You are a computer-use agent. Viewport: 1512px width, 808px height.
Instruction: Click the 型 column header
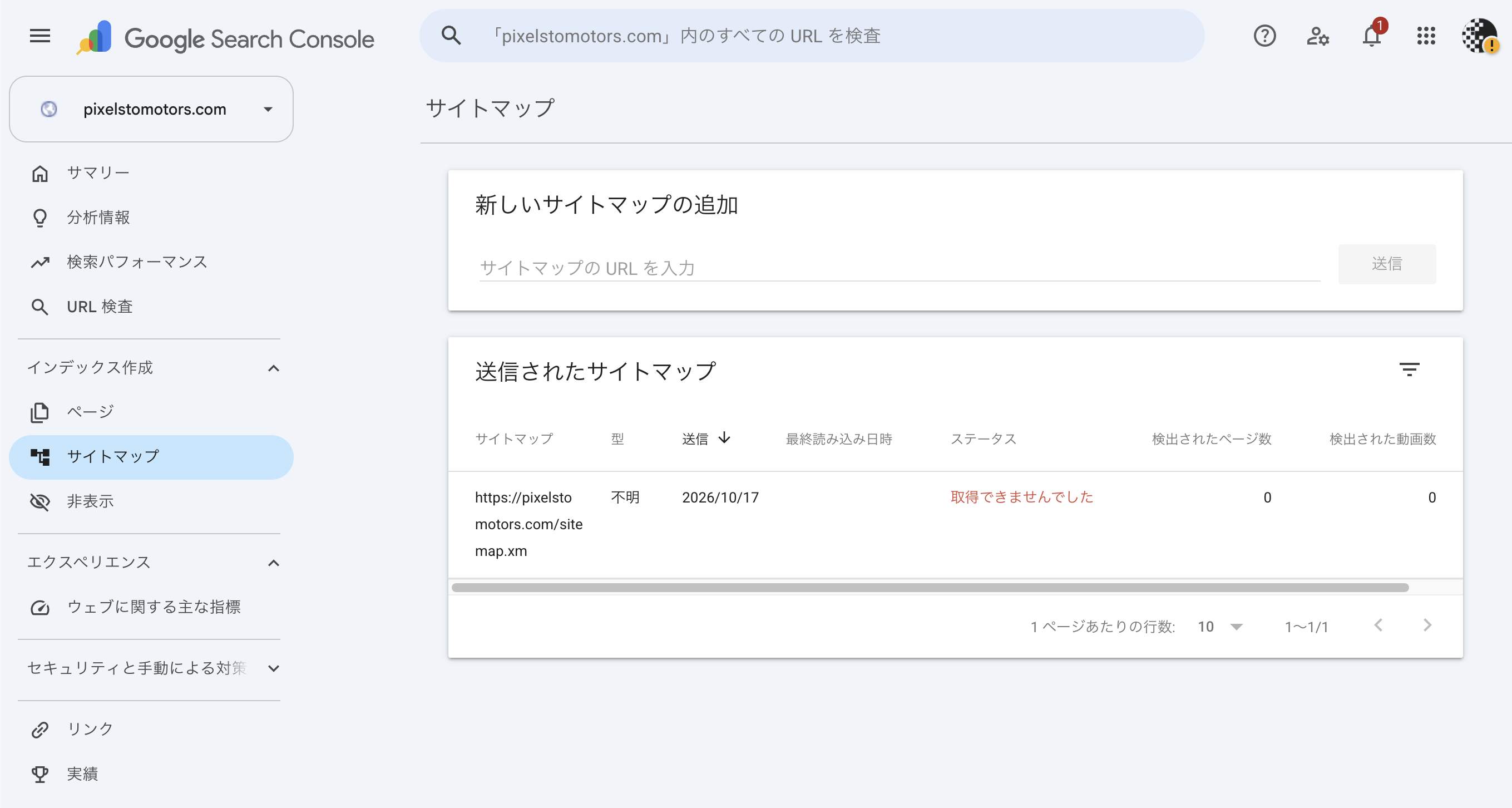pos(617,439)
